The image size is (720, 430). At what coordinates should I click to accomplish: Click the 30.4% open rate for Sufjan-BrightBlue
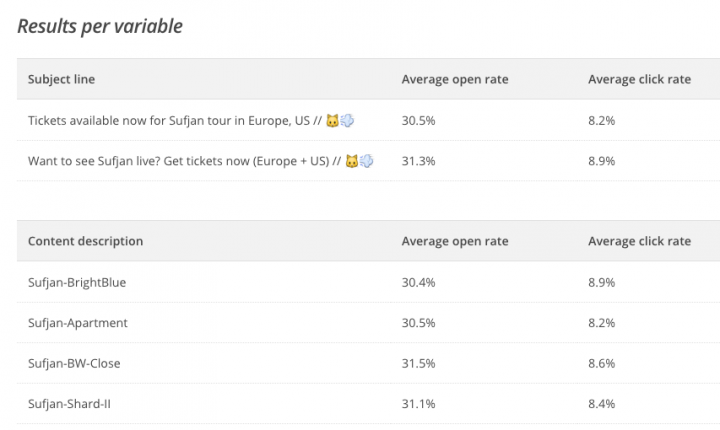coord(418,283)
